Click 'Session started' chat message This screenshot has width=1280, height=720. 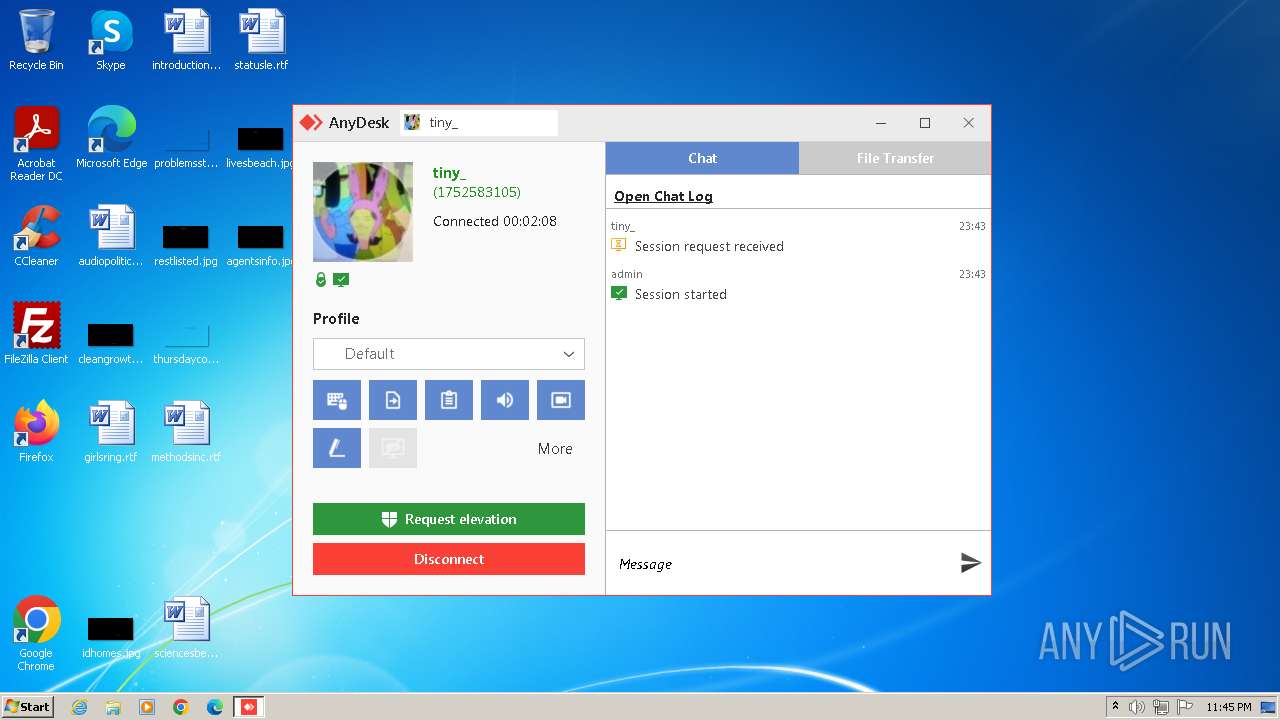(x=681, y=294)
